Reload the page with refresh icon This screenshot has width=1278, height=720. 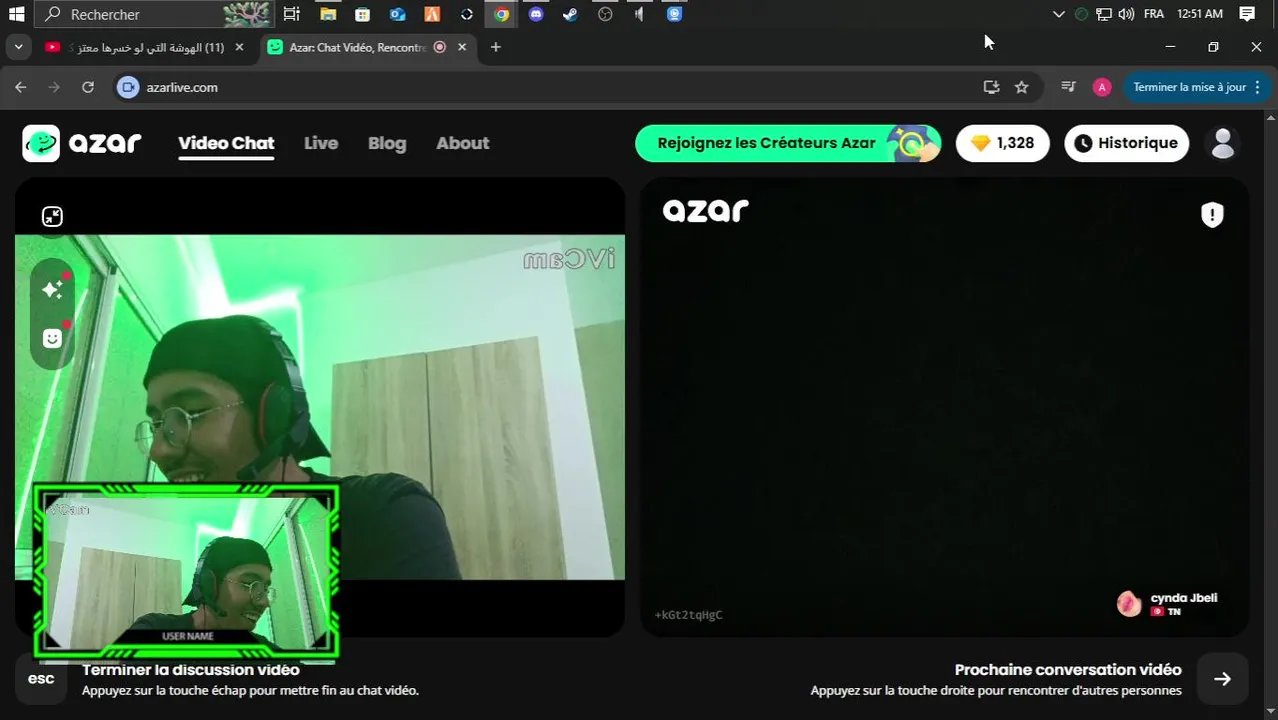(x=88, y=87)
